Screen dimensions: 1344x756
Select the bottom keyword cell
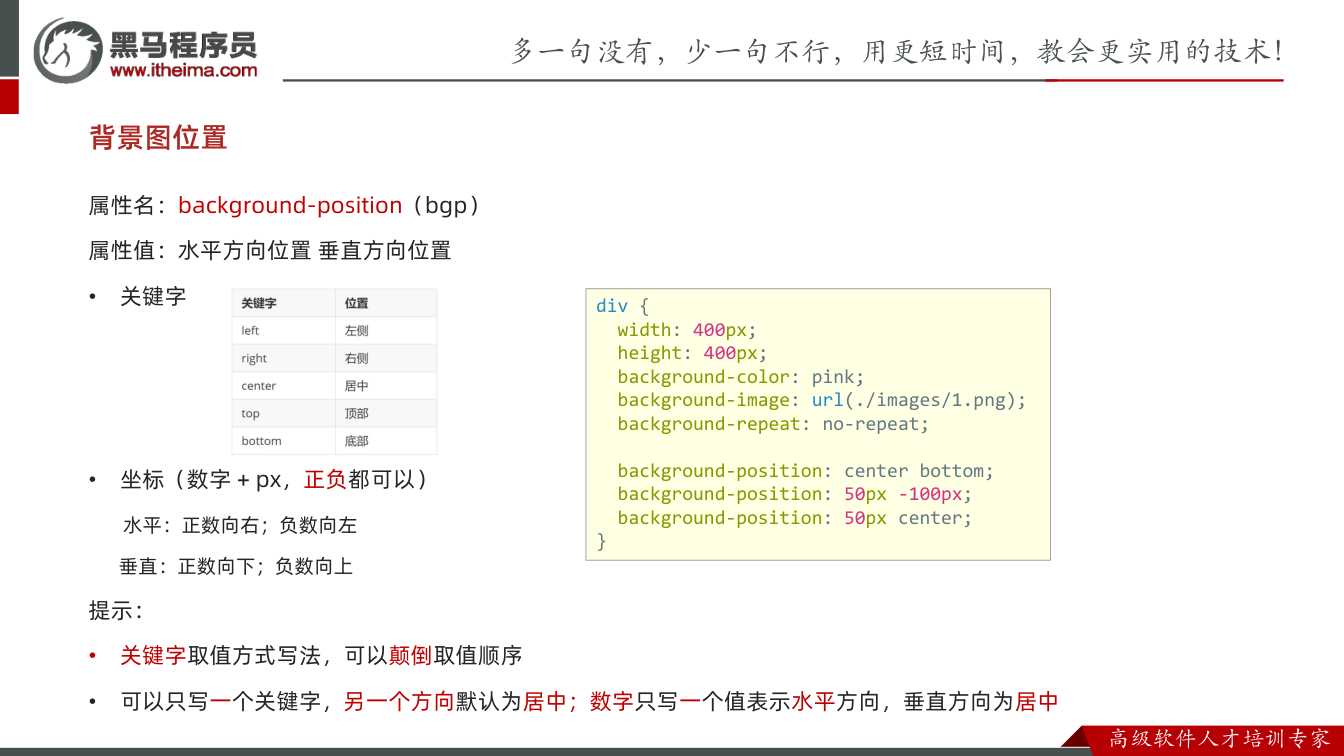[283, 441]
